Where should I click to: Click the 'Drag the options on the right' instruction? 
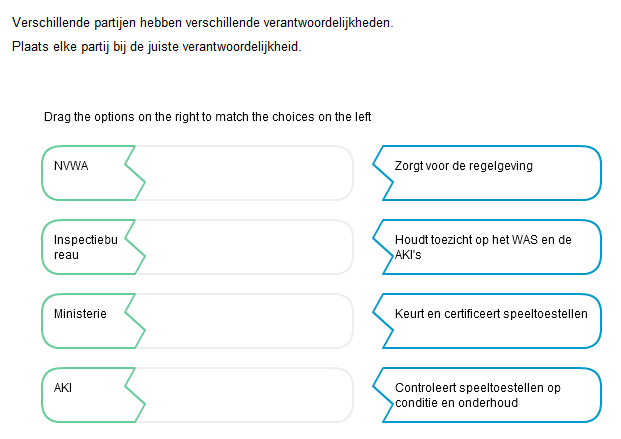(x=208, y=117)
